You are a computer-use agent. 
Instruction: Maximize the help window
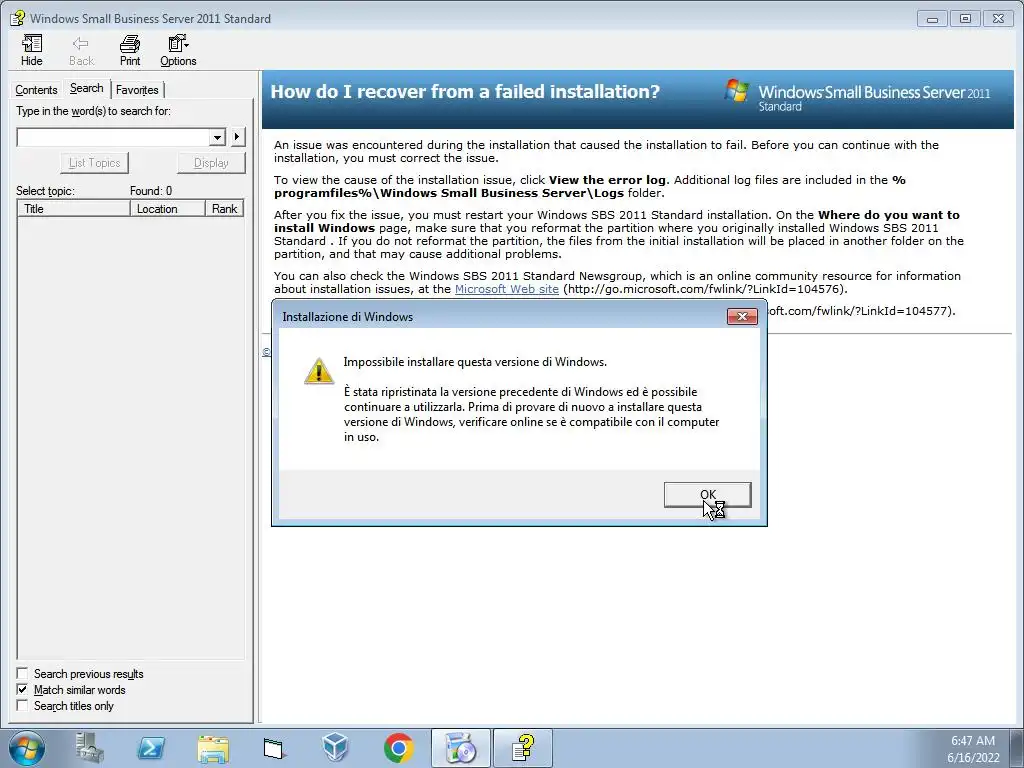click(965, 19)
